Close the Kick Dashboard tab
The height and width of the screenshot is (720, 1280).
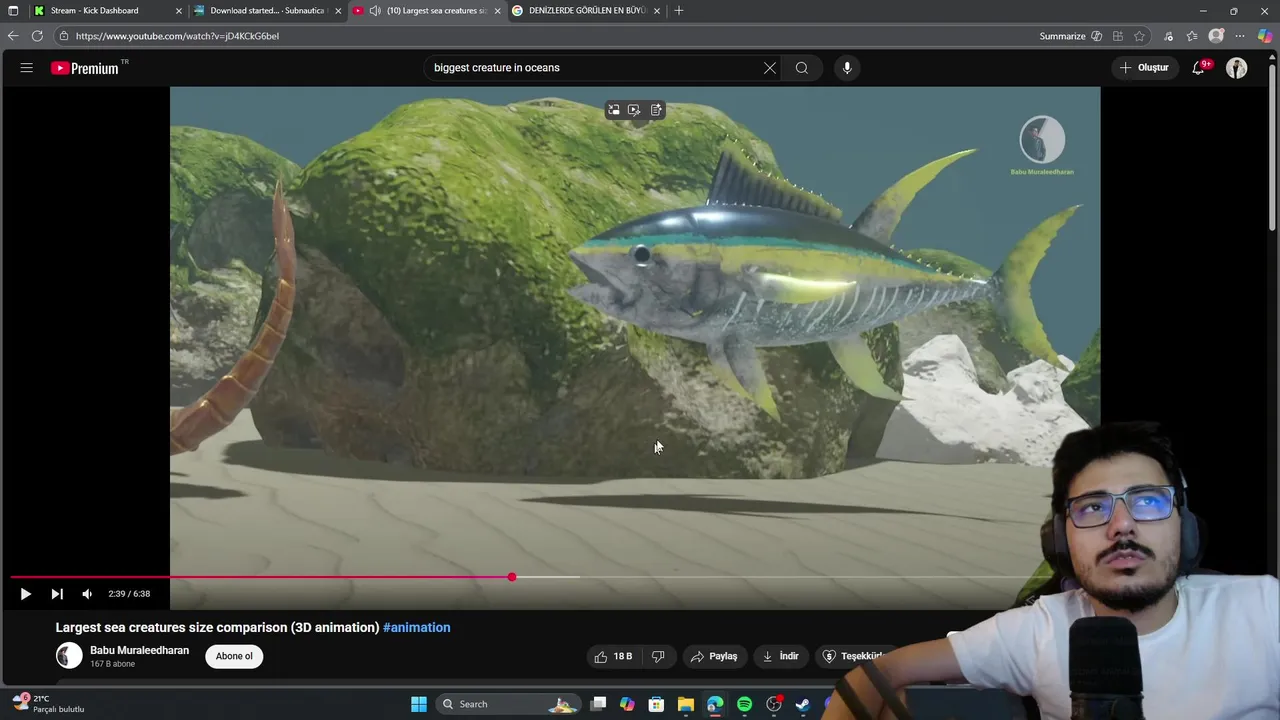click(179, 10)
